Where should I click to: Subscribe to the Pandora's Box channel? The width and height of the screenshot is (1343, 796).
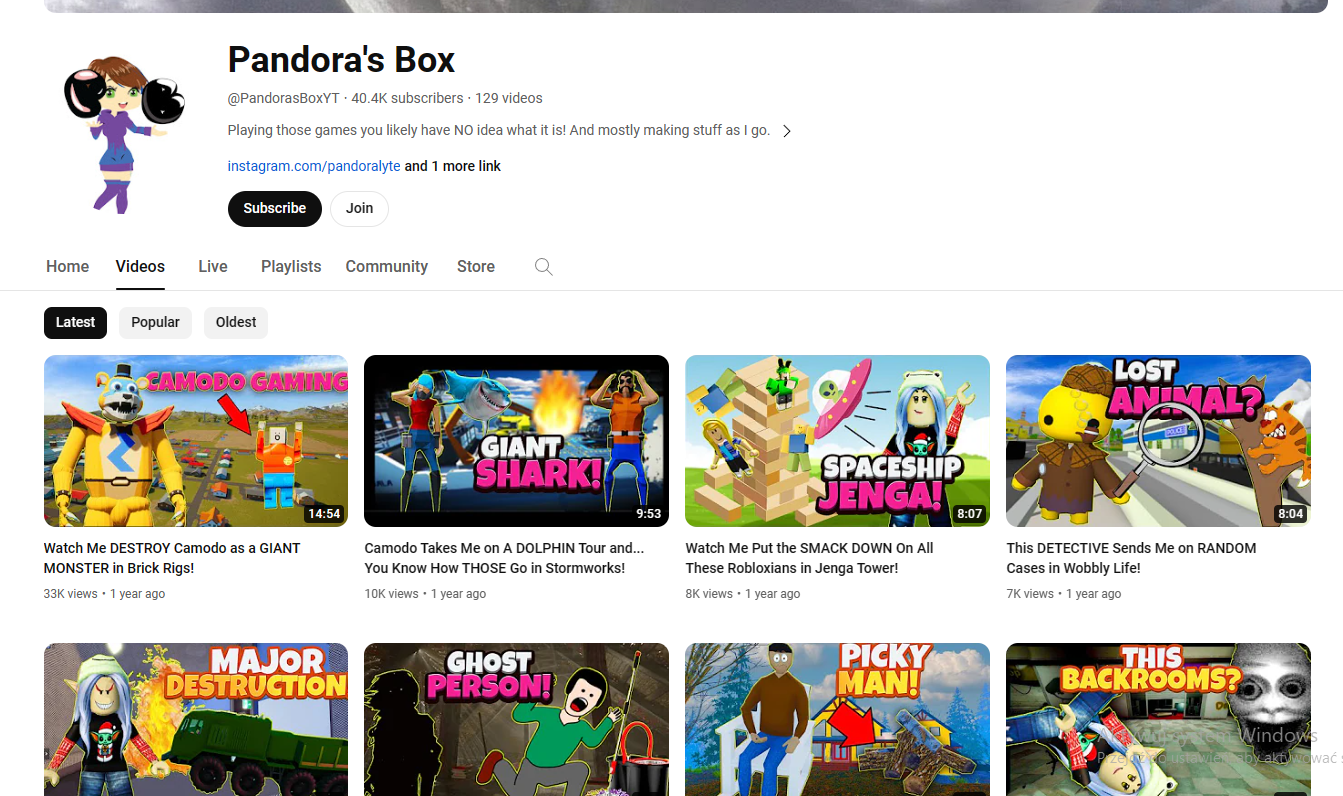tap(275, 209)
